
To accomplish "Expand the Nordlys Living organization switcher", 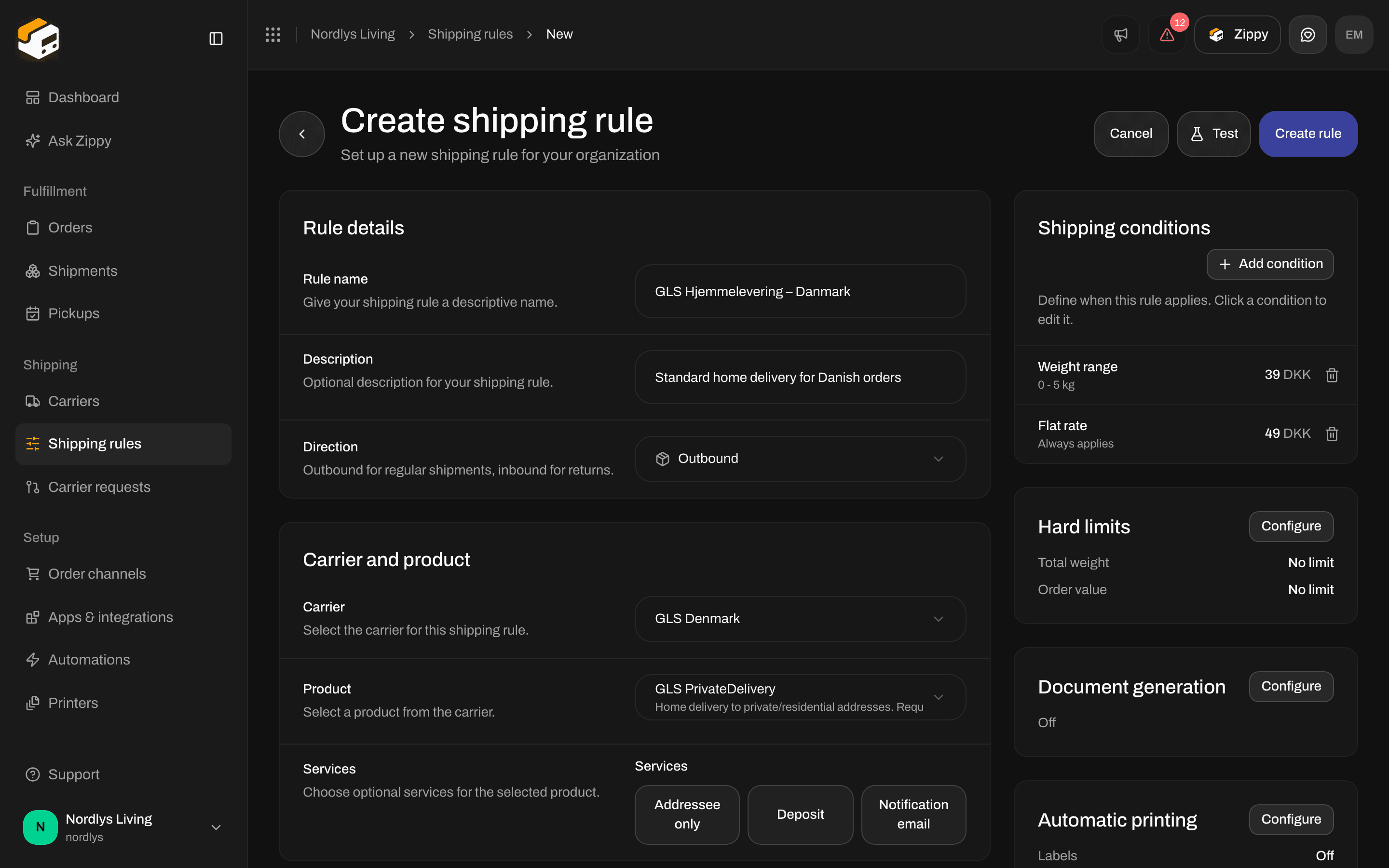I will tap(123, 827).
